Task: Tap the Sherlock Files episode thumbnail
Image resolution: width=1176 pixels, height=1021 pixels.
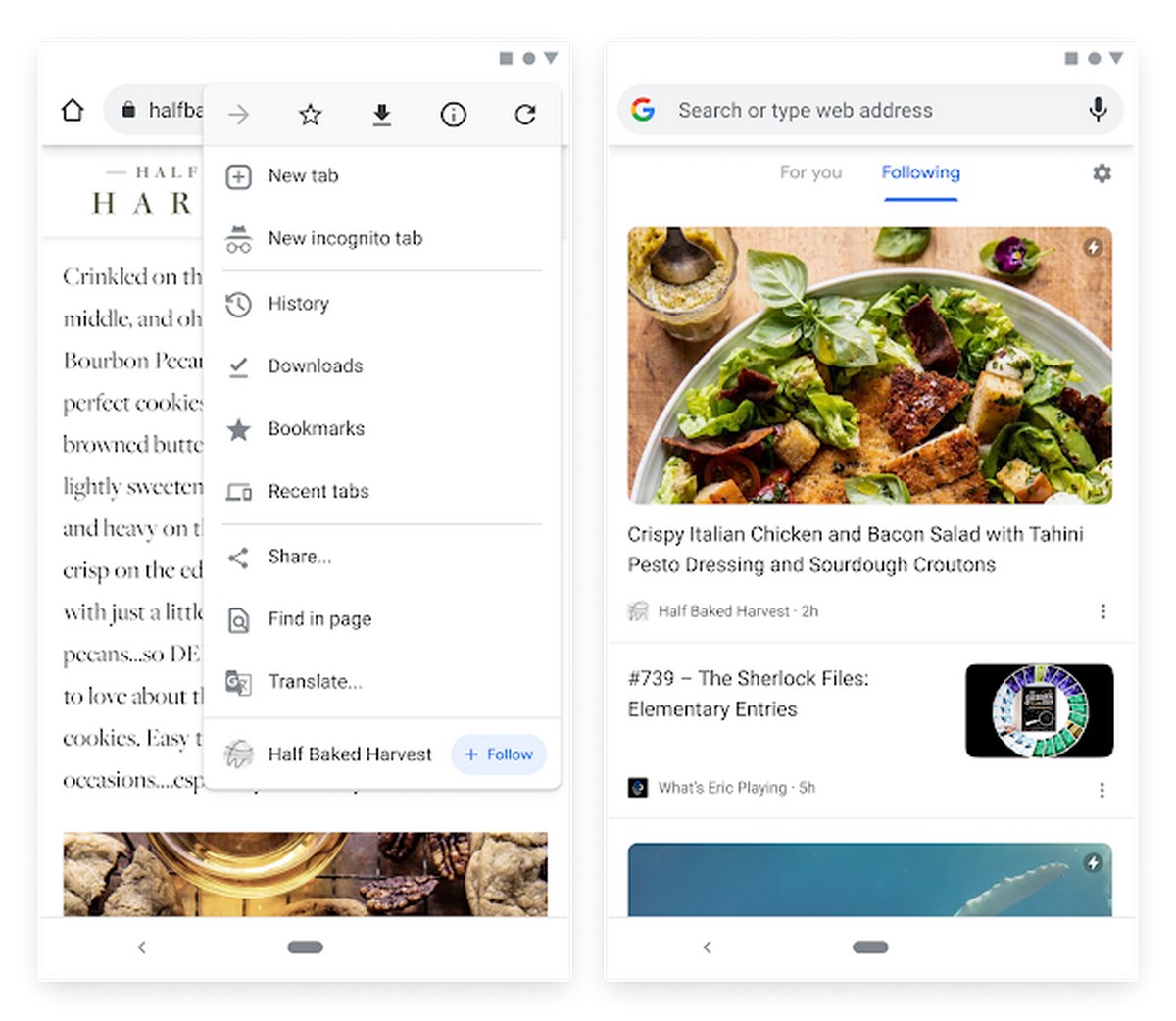Action: 1039,710
